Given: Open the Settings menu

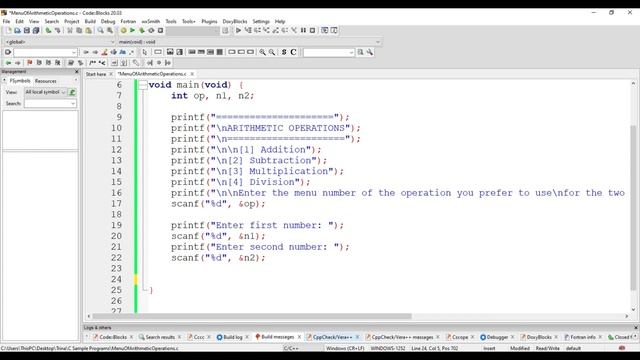Looking at the screenshot, I should (x=261, y=21).
